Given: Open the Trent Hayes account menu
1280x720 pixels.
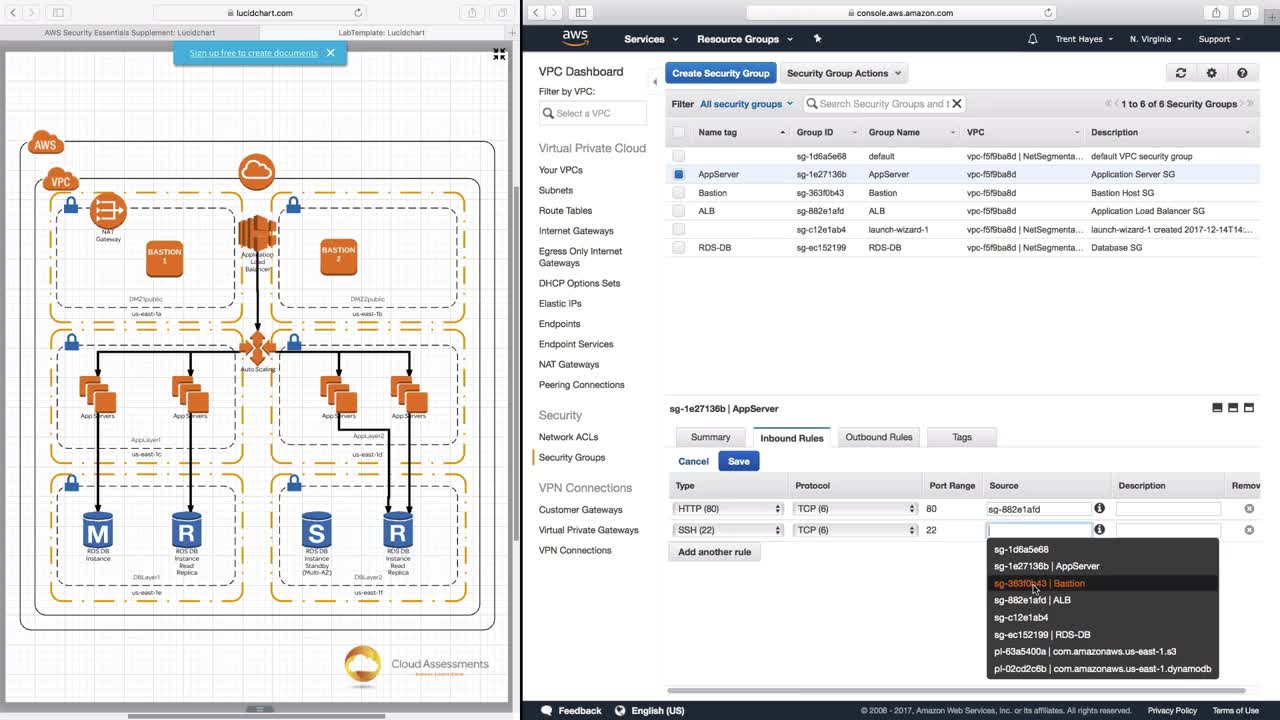Looking at the screenshot, I should tap(1083, 39).
